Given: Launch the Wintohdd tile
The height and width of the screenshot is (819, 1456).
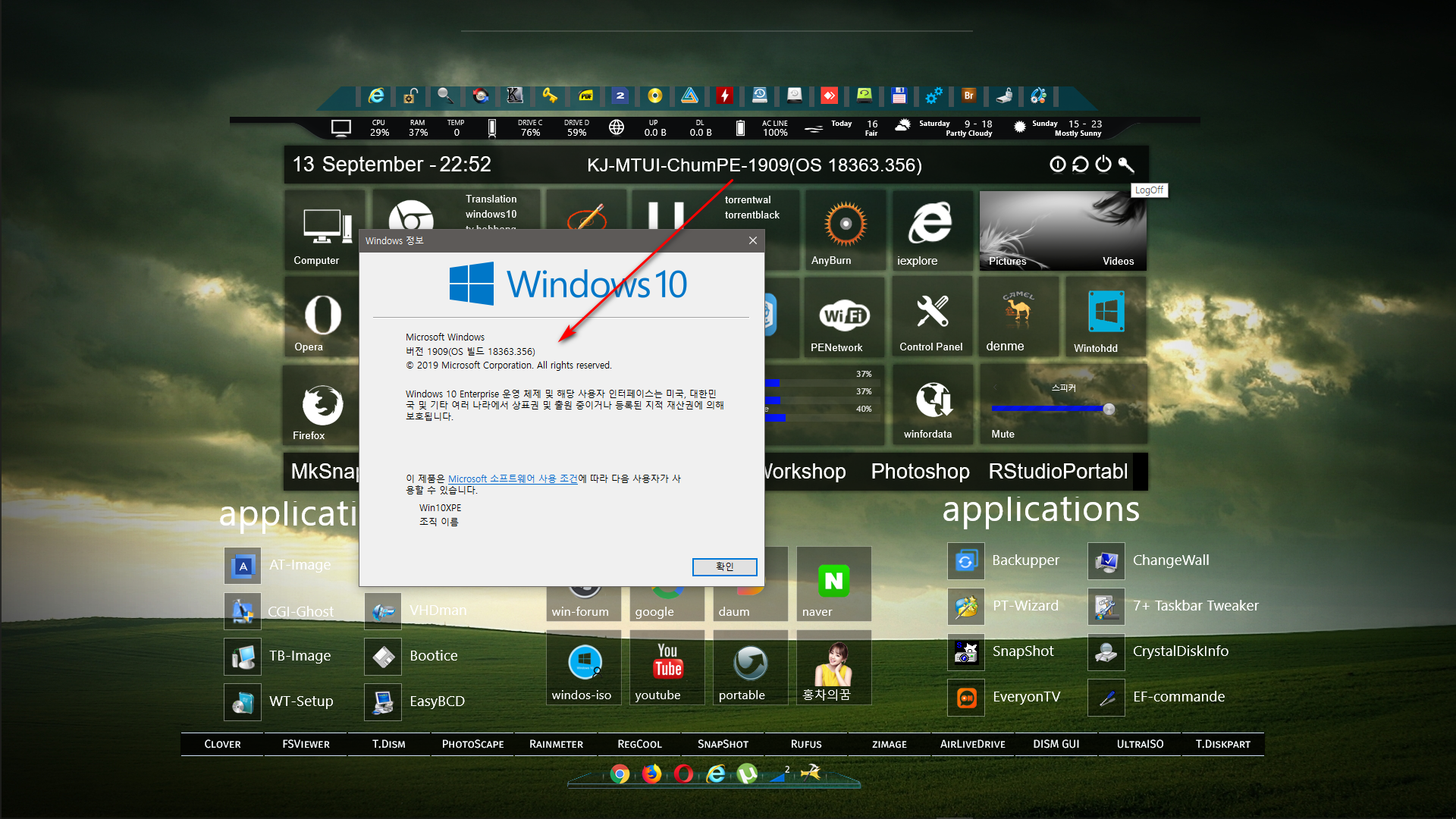Looking at the screenshot, I should (1106, 317).
